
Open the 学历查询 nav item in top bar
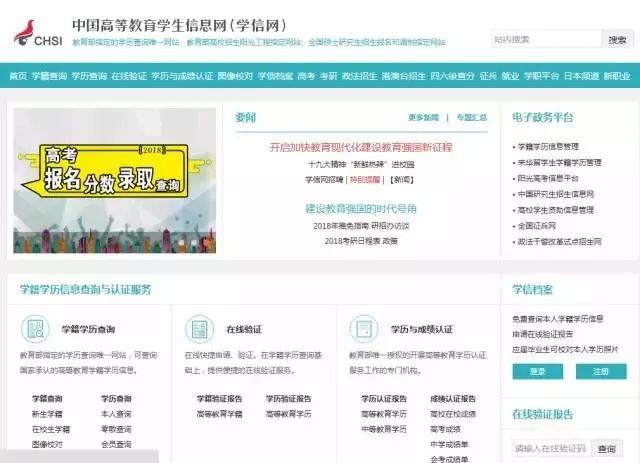[x=89, y=76]
